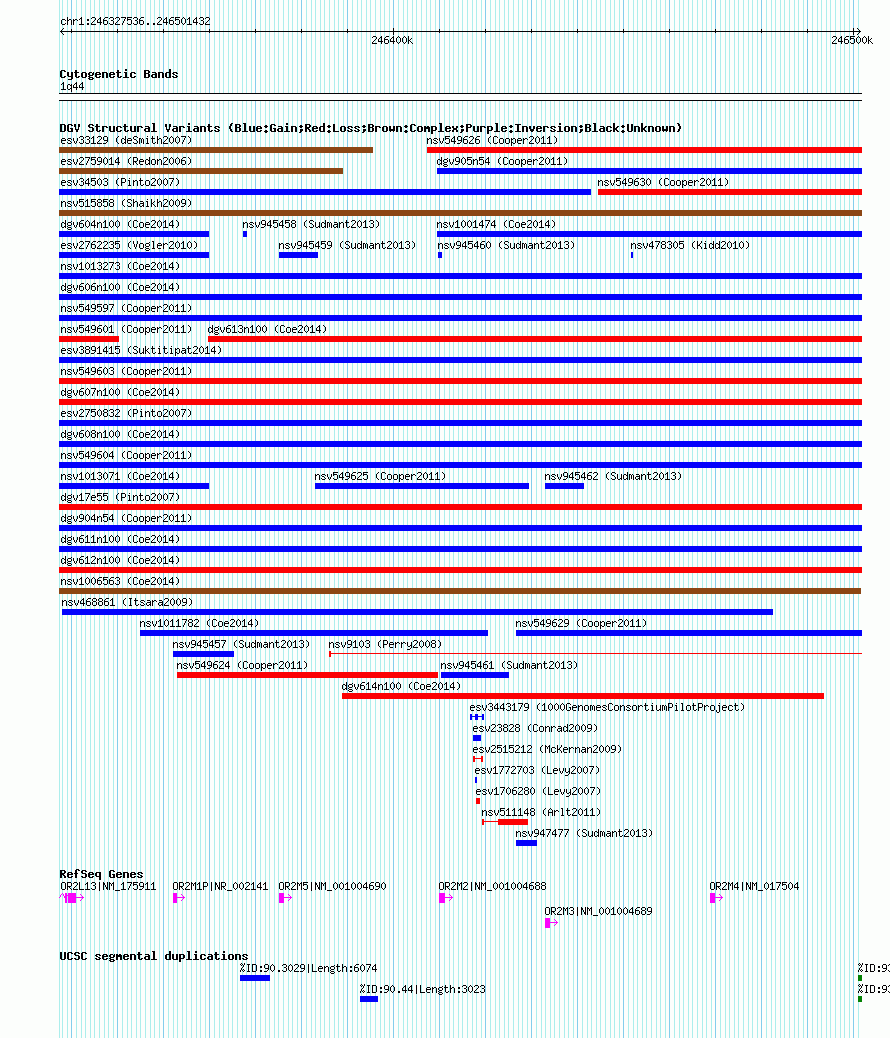The height and width of the screenshot is (1038, 890).
Task: Click the nsv9103 thin red variant line
Action: [595, 654]
